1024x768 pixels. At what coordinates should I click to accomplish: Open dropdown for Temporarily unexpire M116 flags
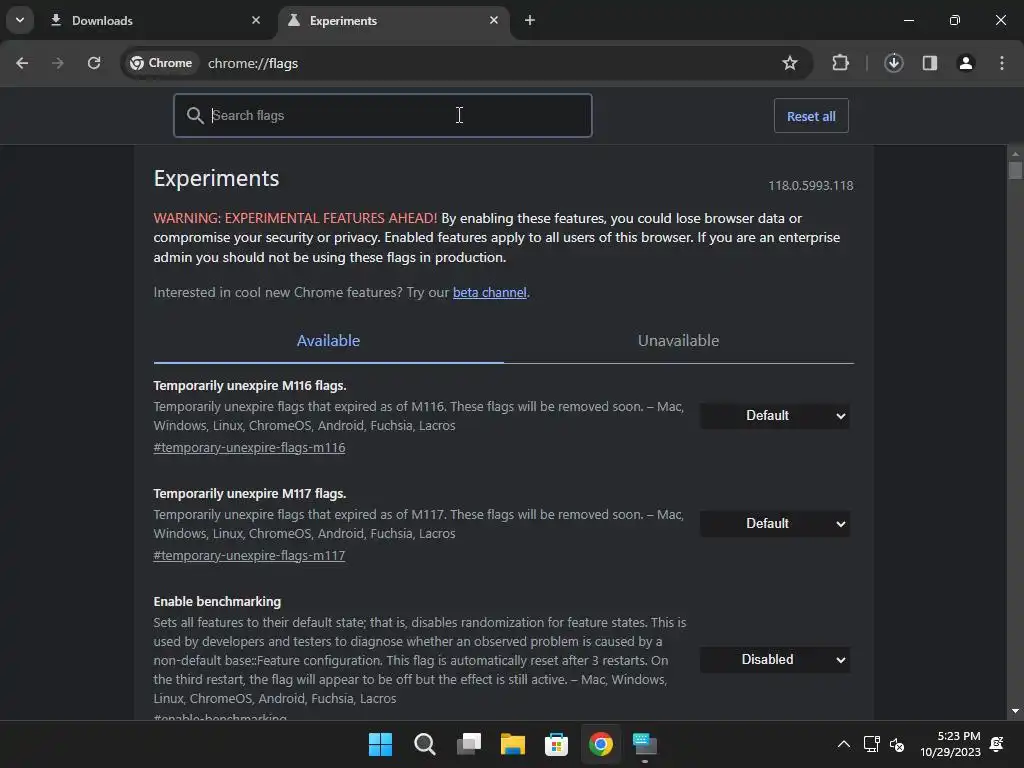775,416
